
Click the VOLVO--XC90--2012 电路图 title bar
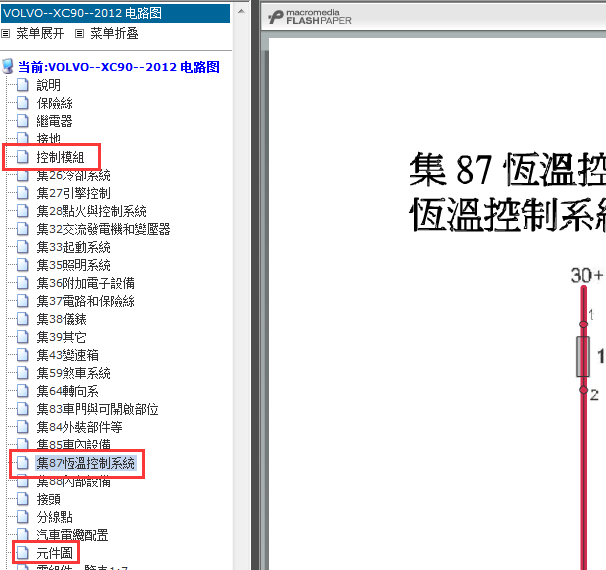pyautogui.click(x=116, y=14)
